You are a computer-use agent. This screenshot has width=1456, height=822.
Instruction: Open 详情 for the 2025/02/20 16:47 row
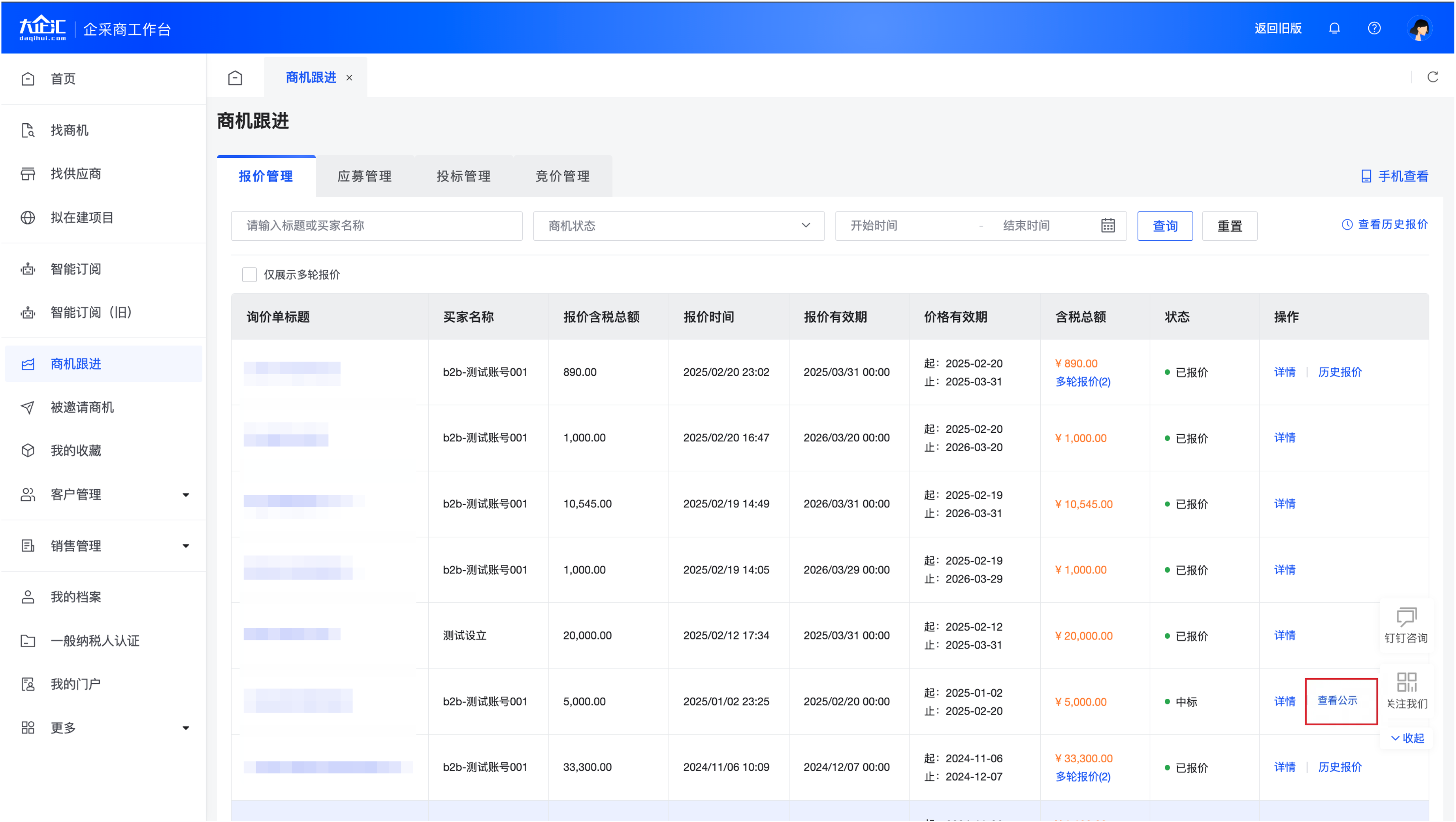click(x=1284, y=437)
